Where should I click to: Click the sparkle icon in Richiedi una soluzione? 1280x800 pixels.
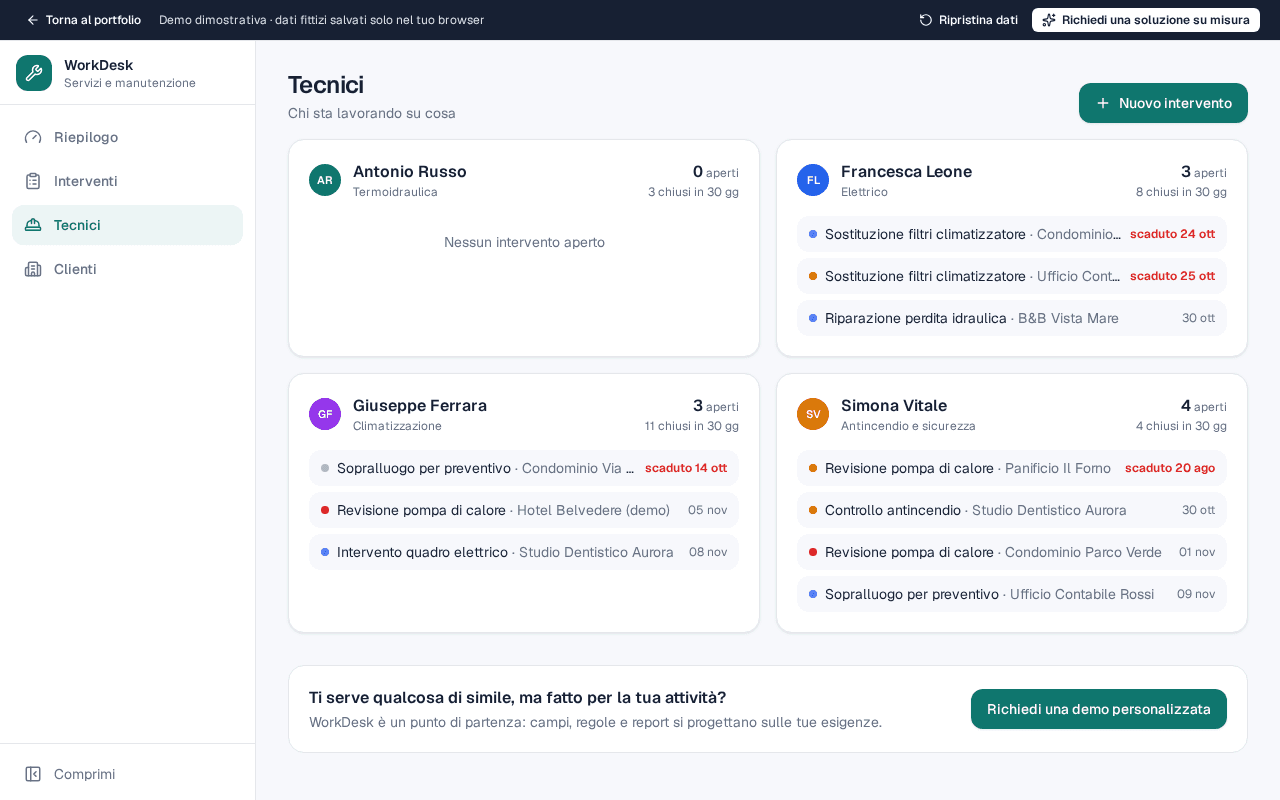coord(1049,20)
